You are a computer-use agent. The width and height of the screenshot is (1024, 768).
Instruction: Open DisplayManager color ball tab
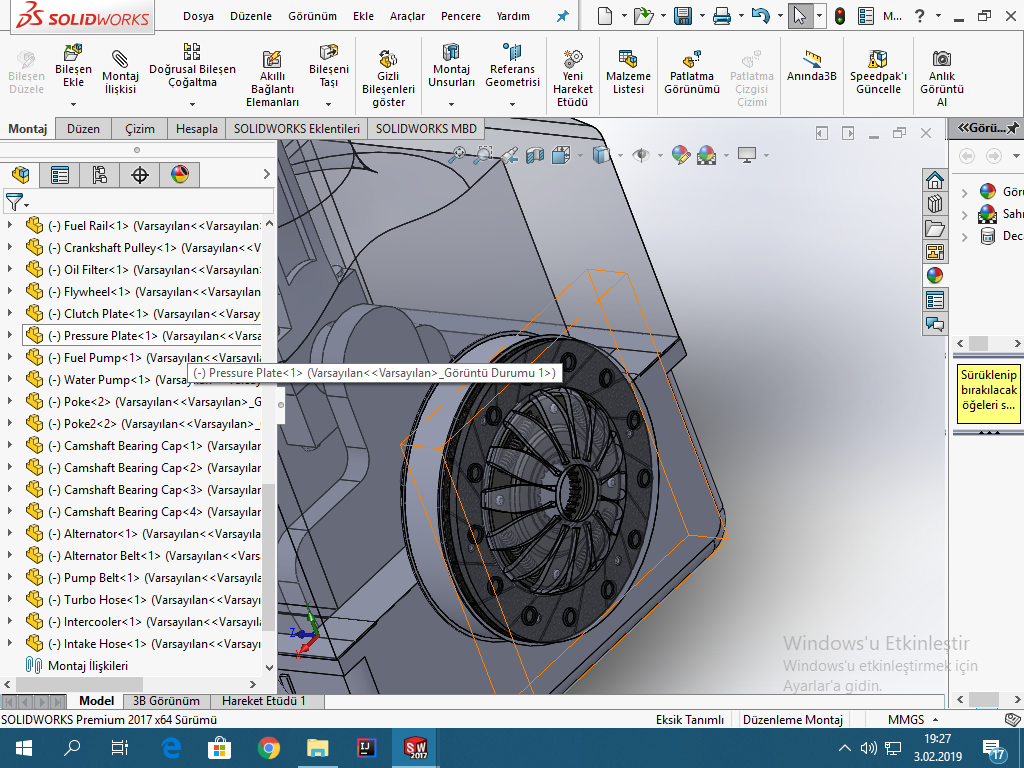(180, 175)
